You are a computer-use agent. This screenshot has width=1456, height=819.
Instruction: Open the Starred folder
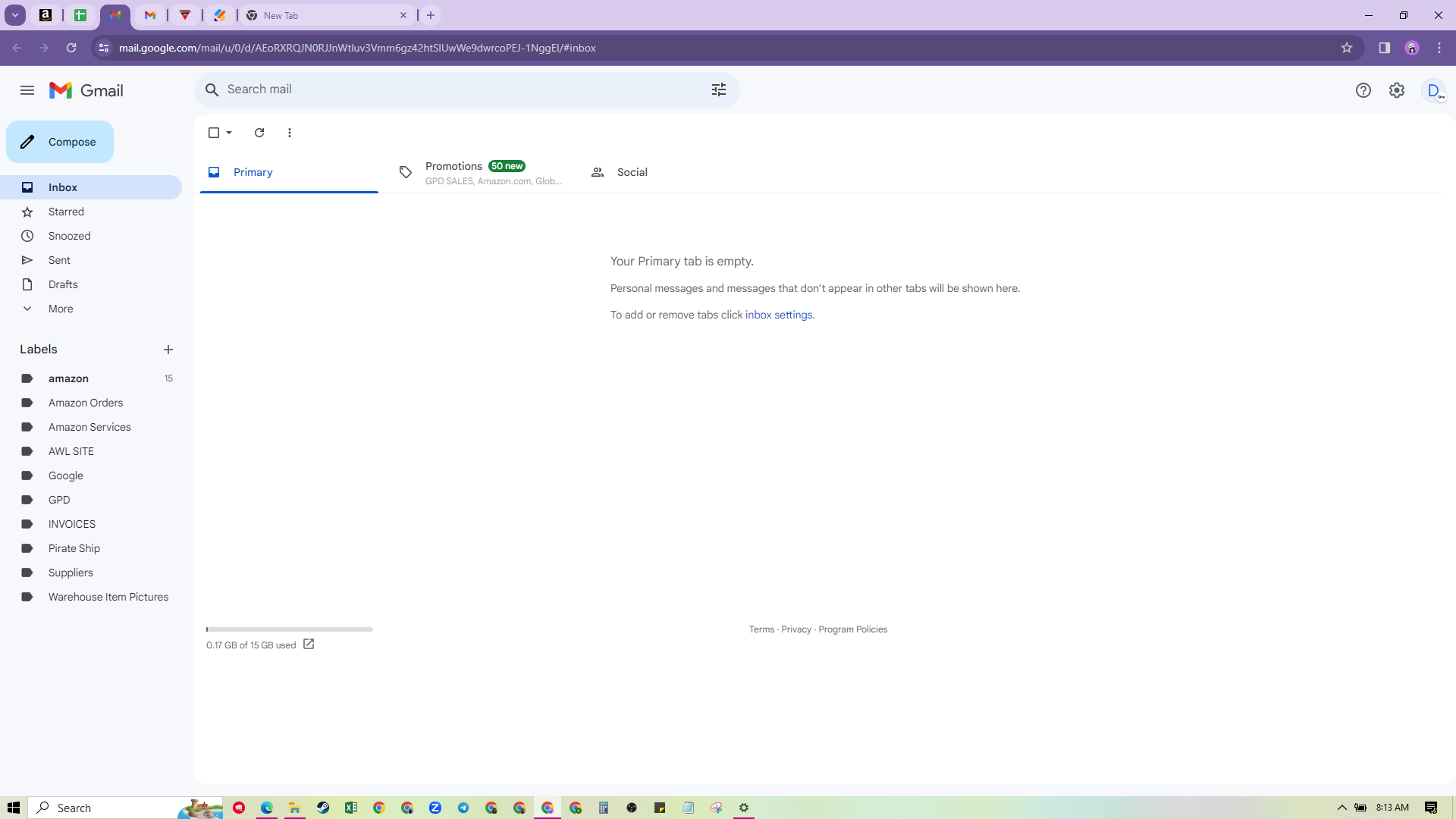(91, 212)
